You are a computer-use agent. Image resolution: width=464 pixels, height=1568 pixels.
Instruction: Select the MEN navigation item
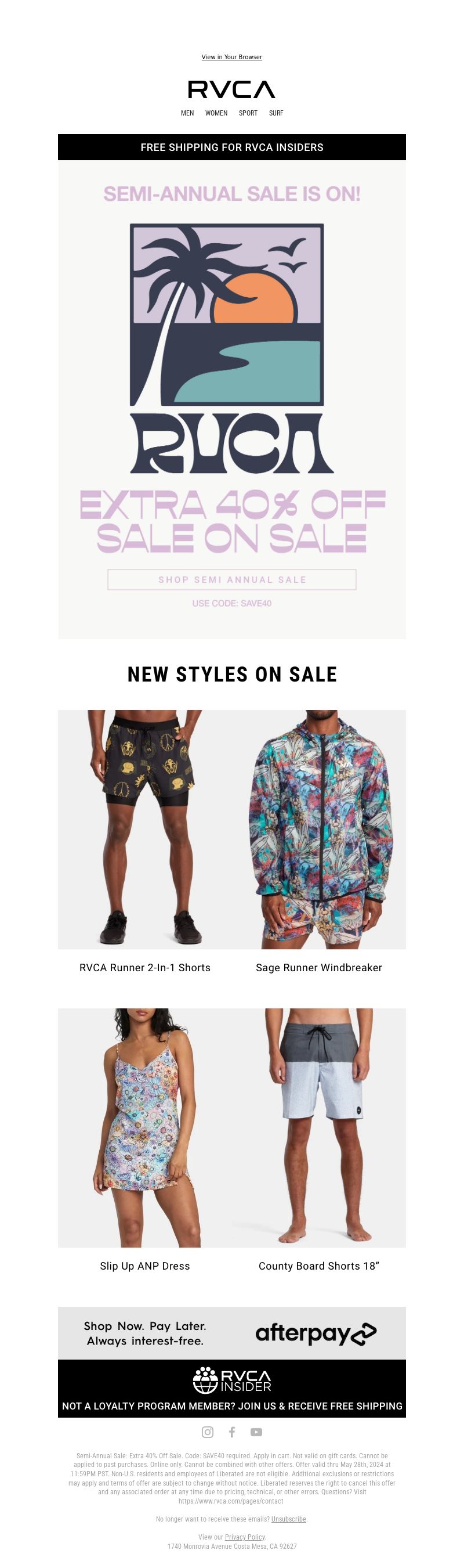click(x=187, y=113)
